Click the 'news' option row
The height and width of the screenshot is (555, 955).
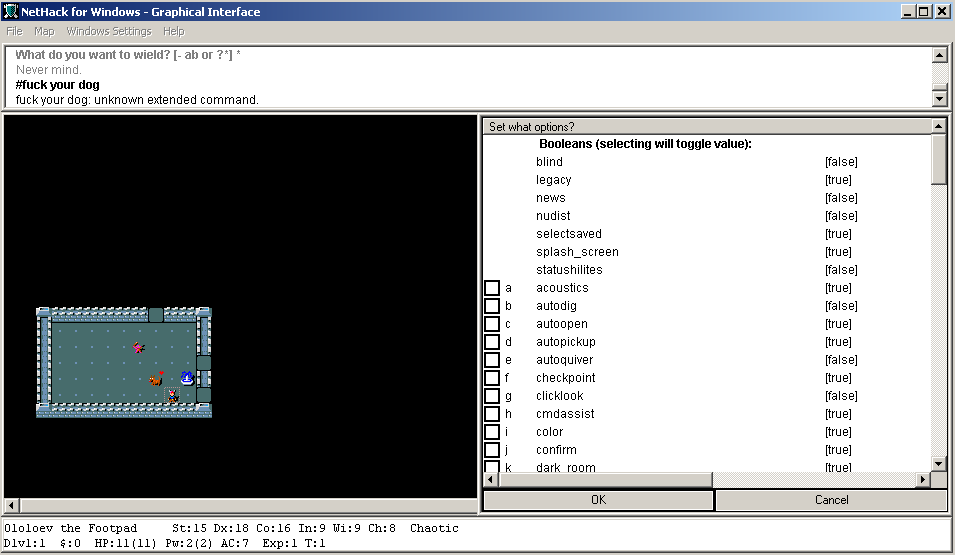click(707, 197)
